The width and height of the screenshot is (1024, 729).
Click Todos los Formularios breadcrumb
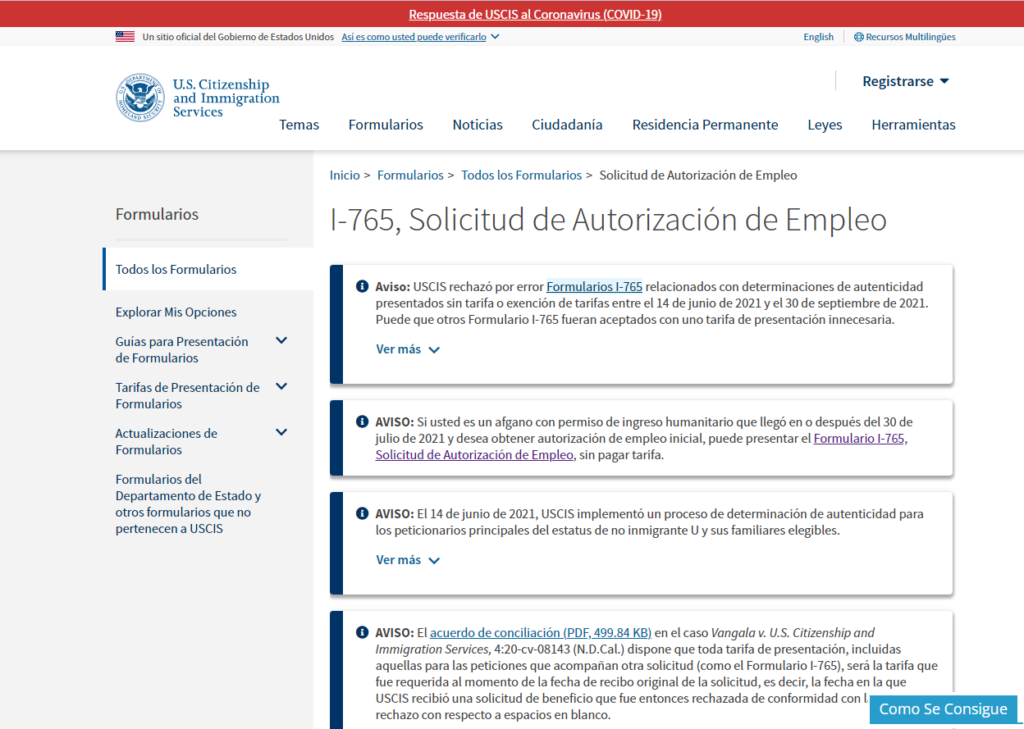tap(521, 175)
